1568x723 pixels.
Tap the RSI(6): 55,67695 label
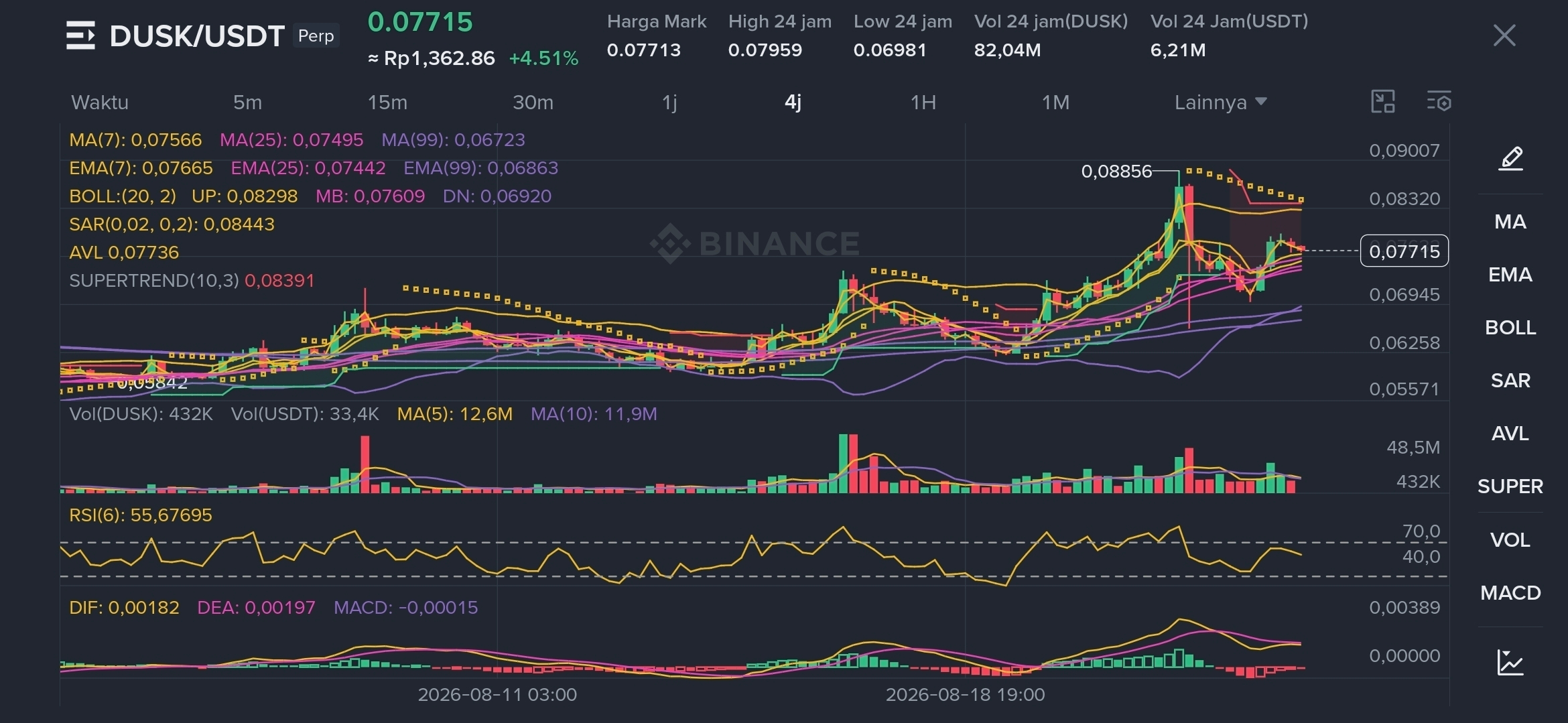click(x=141, y=515)
